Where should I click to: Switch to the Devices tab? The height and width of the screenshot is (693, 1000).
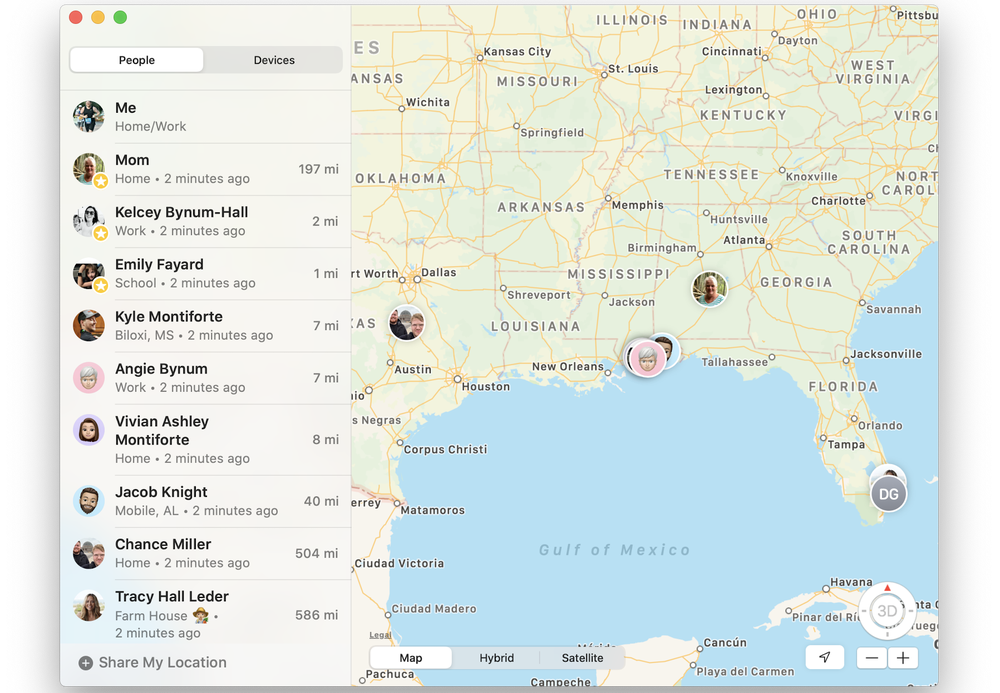point(274,60)
